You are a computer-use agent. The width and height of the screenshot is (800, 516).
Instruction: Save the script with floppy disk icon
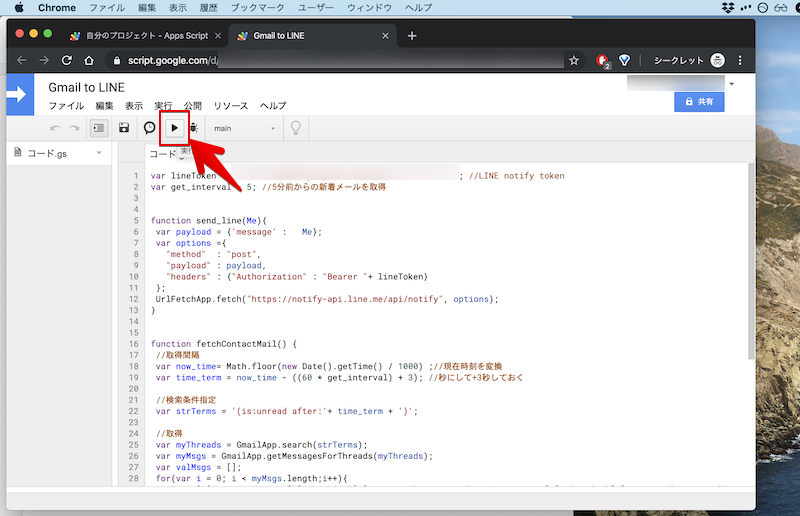pyautogui.click(x=124, y=128)
